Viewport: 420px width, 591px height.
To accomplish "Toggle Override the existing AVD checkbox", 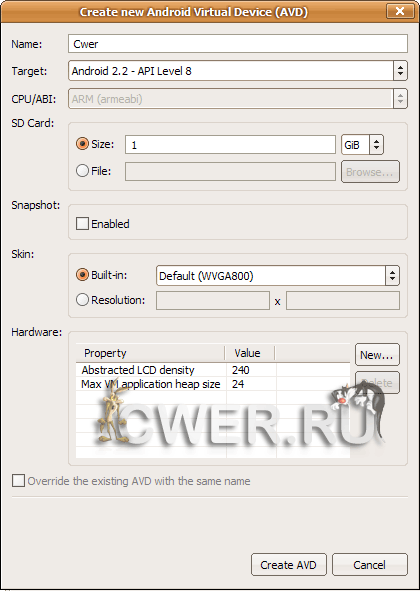I will tap(18, 481).
